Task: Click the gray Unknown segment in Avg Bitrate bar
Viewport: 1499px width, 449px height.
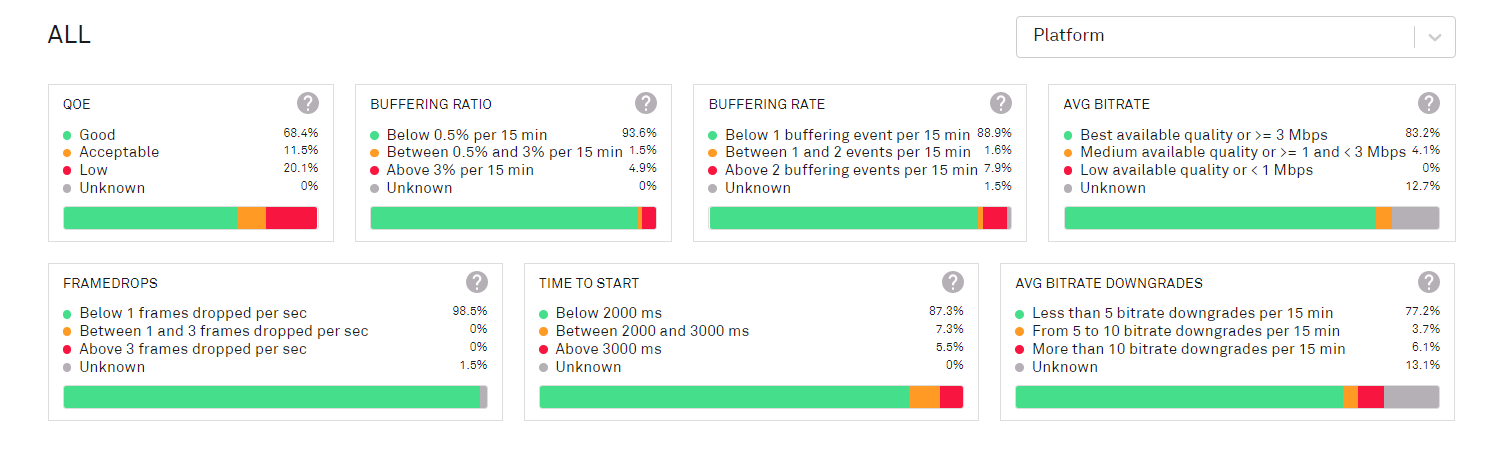Action: point(1414,218)
